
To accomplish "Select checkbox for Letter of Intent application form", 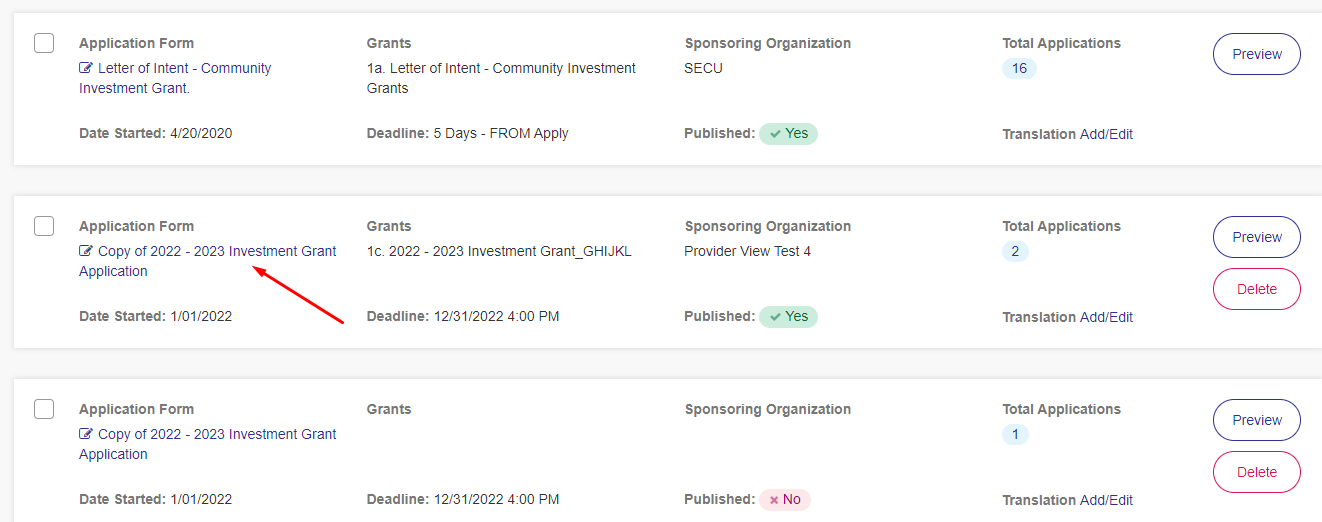I will coord(44,43).
